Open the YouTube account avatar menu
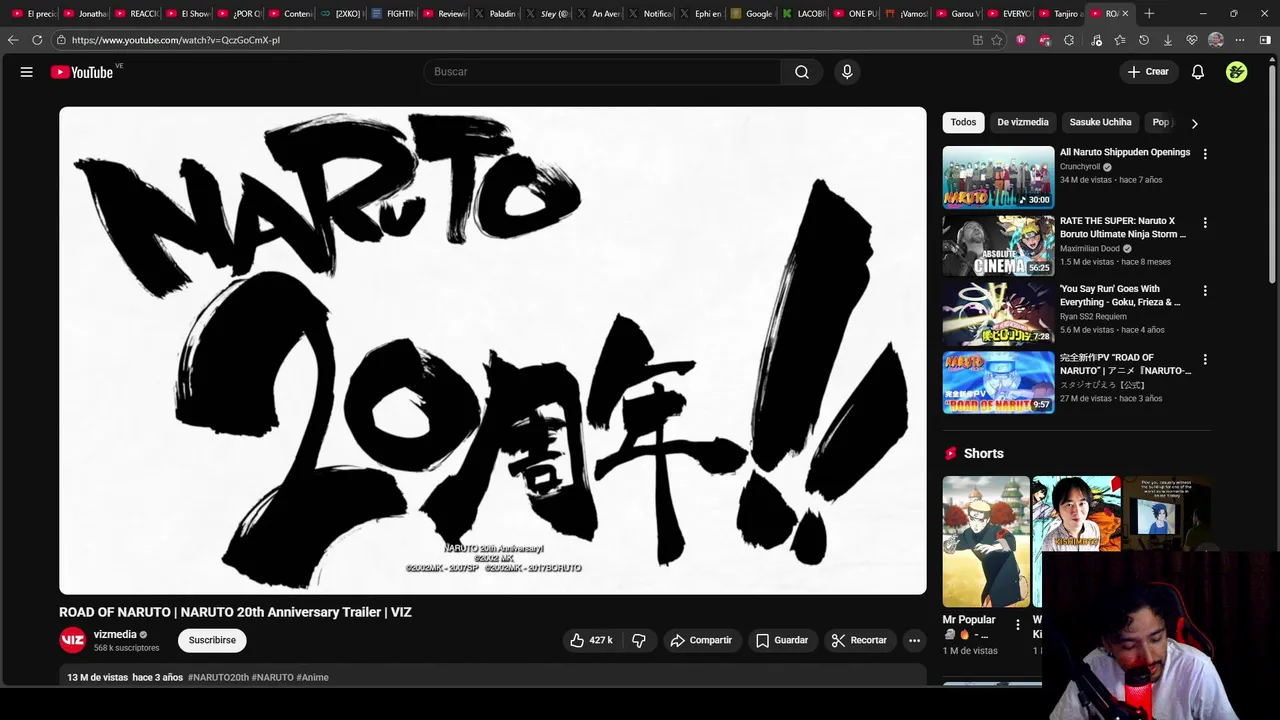 tap(1237, 72)
